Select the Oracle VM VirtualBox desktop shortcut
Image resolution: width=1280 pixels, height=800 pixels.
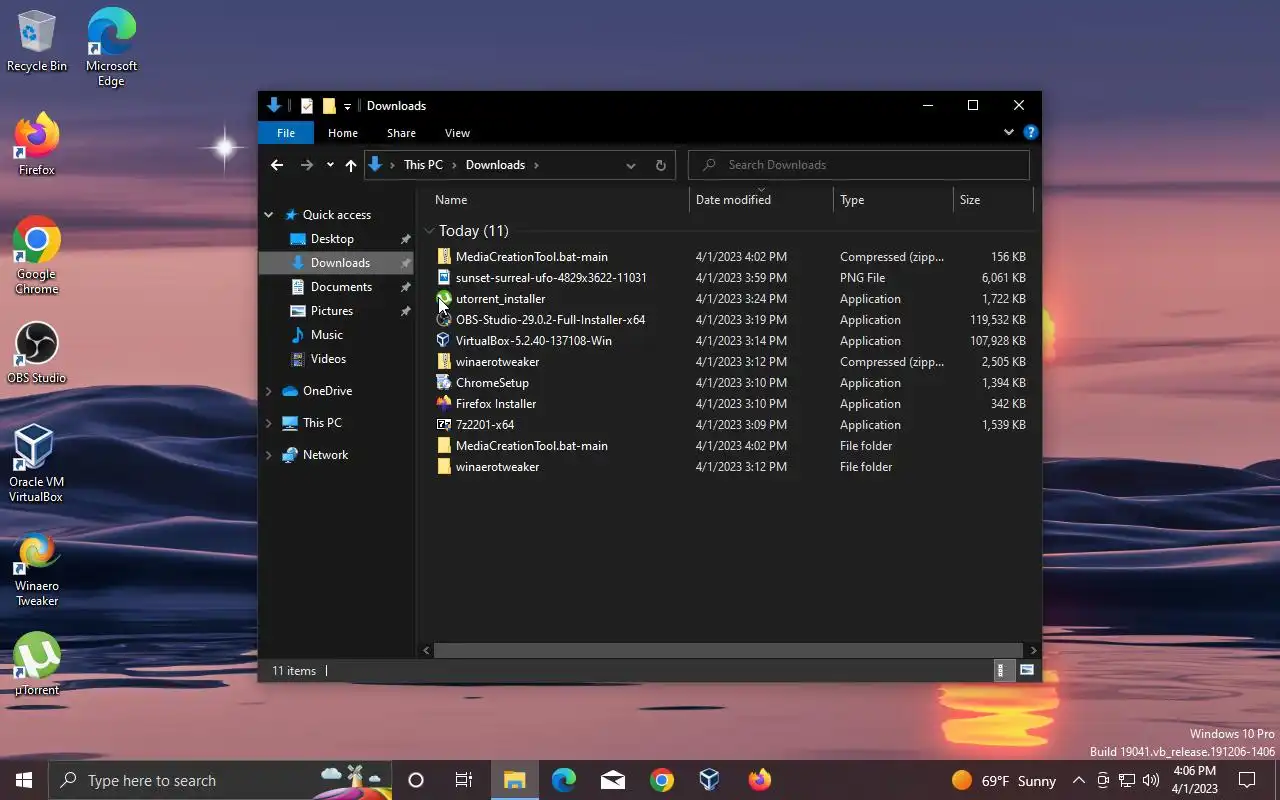tap(36, 463)
